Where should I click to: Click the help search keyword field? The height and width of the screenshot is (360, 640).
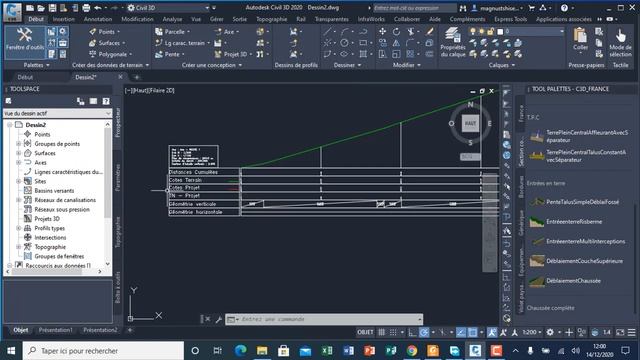415,8
